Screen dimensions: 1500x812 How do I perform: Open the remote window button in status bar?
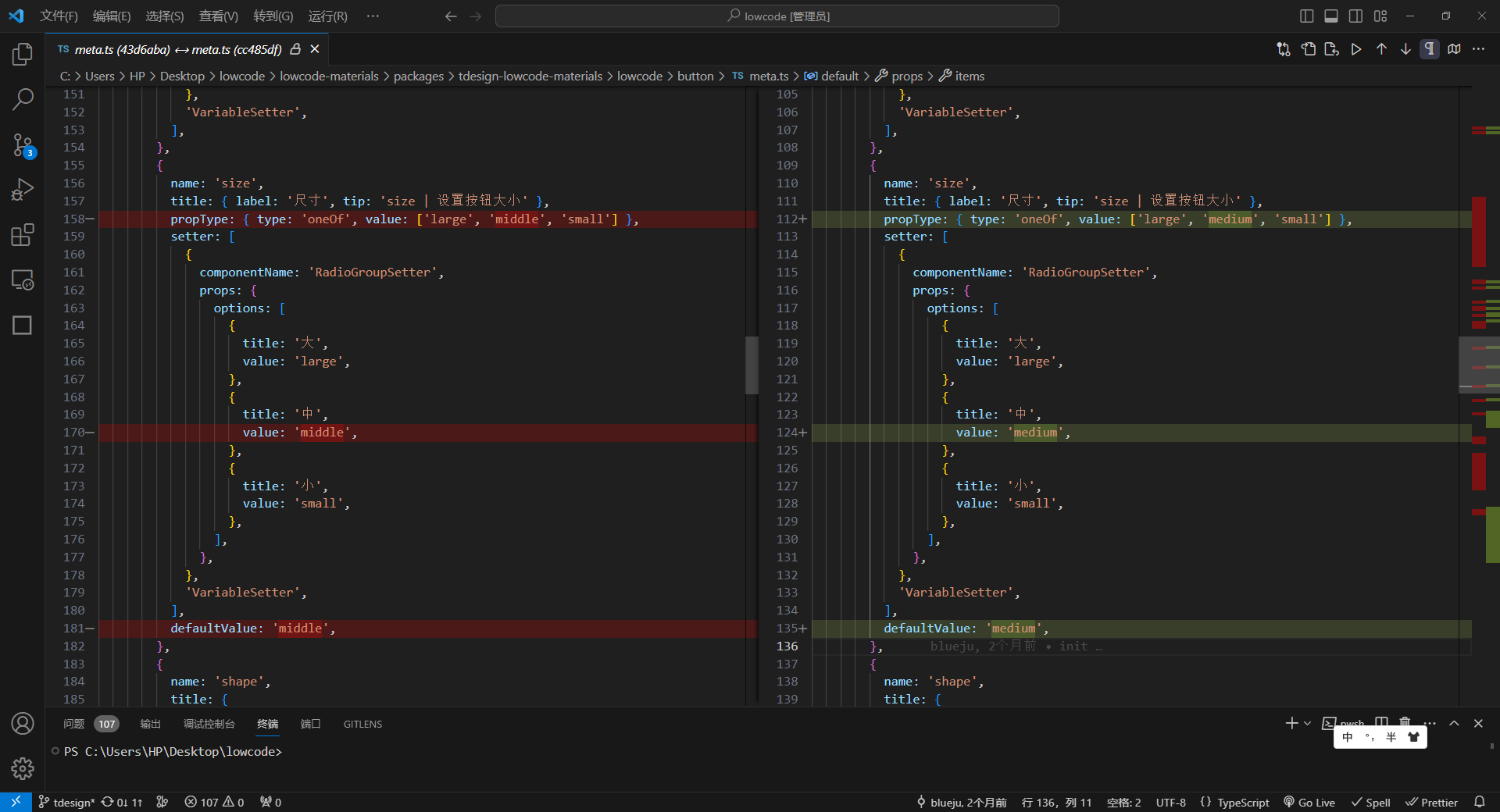(x=16, y=802)
